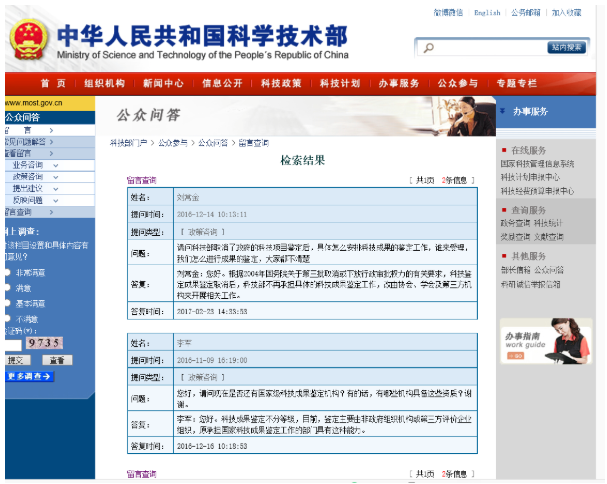
Task: Open the 政务查询 link
Action: (515, 223)
